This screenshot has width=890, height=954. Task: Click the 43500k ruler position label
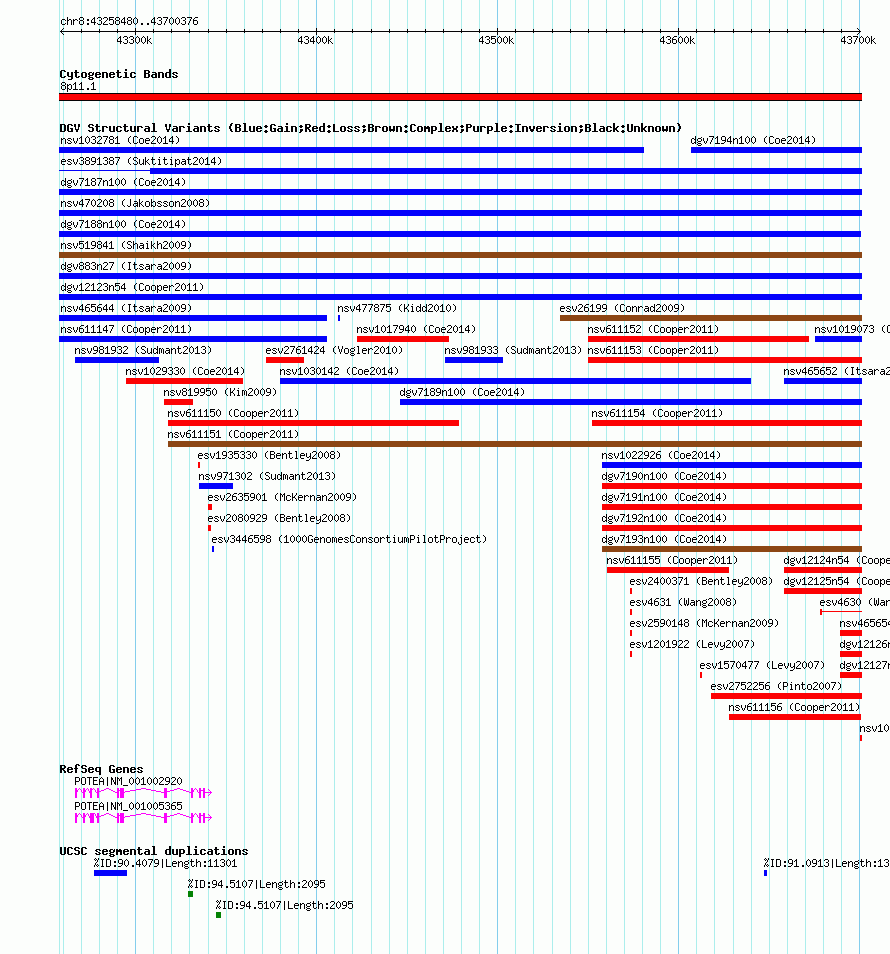pyautogui.click(x=496, y=40)
